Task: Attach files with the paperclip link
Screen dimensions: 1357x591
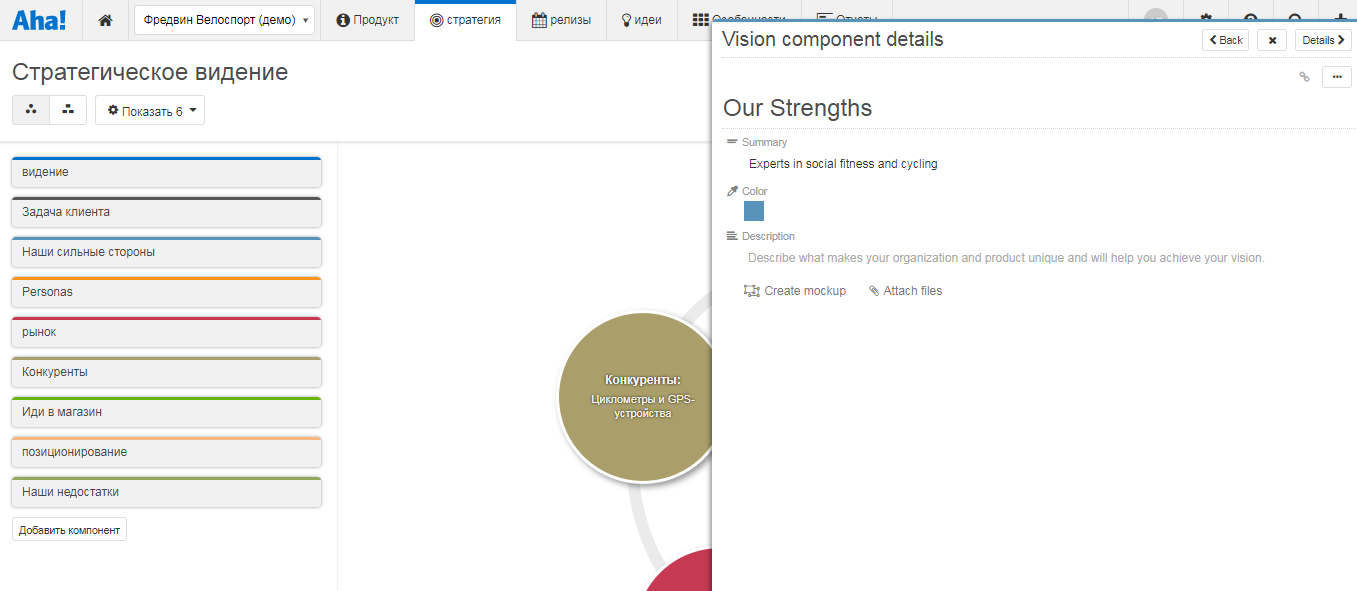Action: [x=905, y=291]
